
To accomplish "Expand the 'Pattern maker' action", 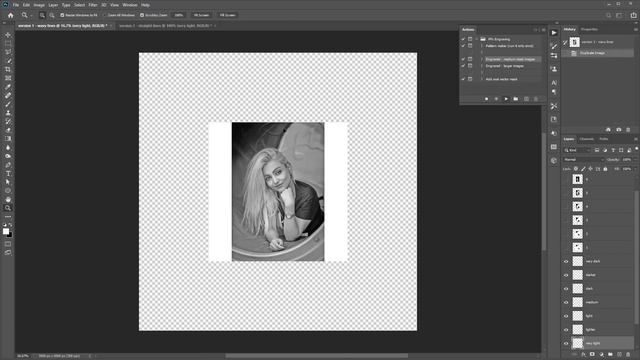I will [482, 46].
